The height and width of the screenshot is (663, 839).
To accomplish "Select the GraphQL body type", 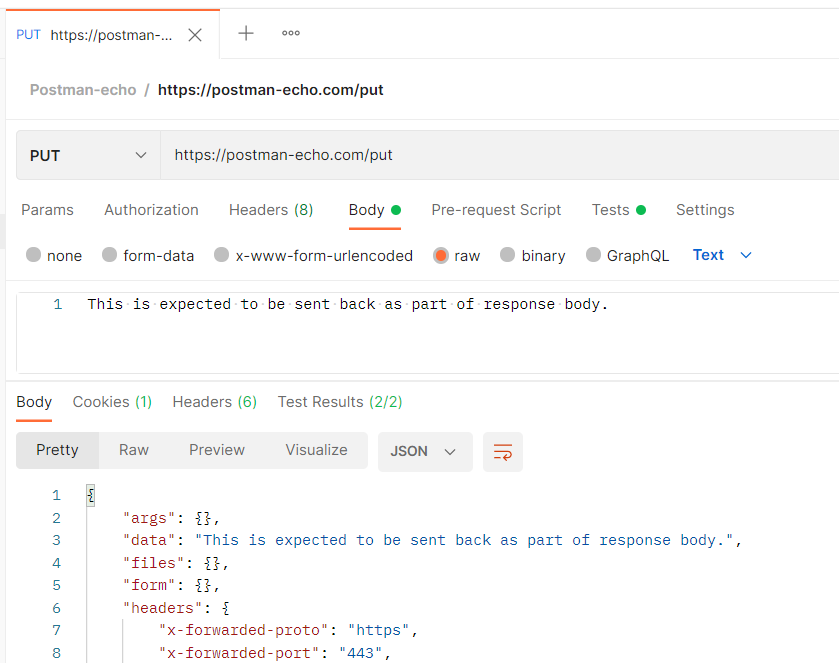I will point(593,255).
